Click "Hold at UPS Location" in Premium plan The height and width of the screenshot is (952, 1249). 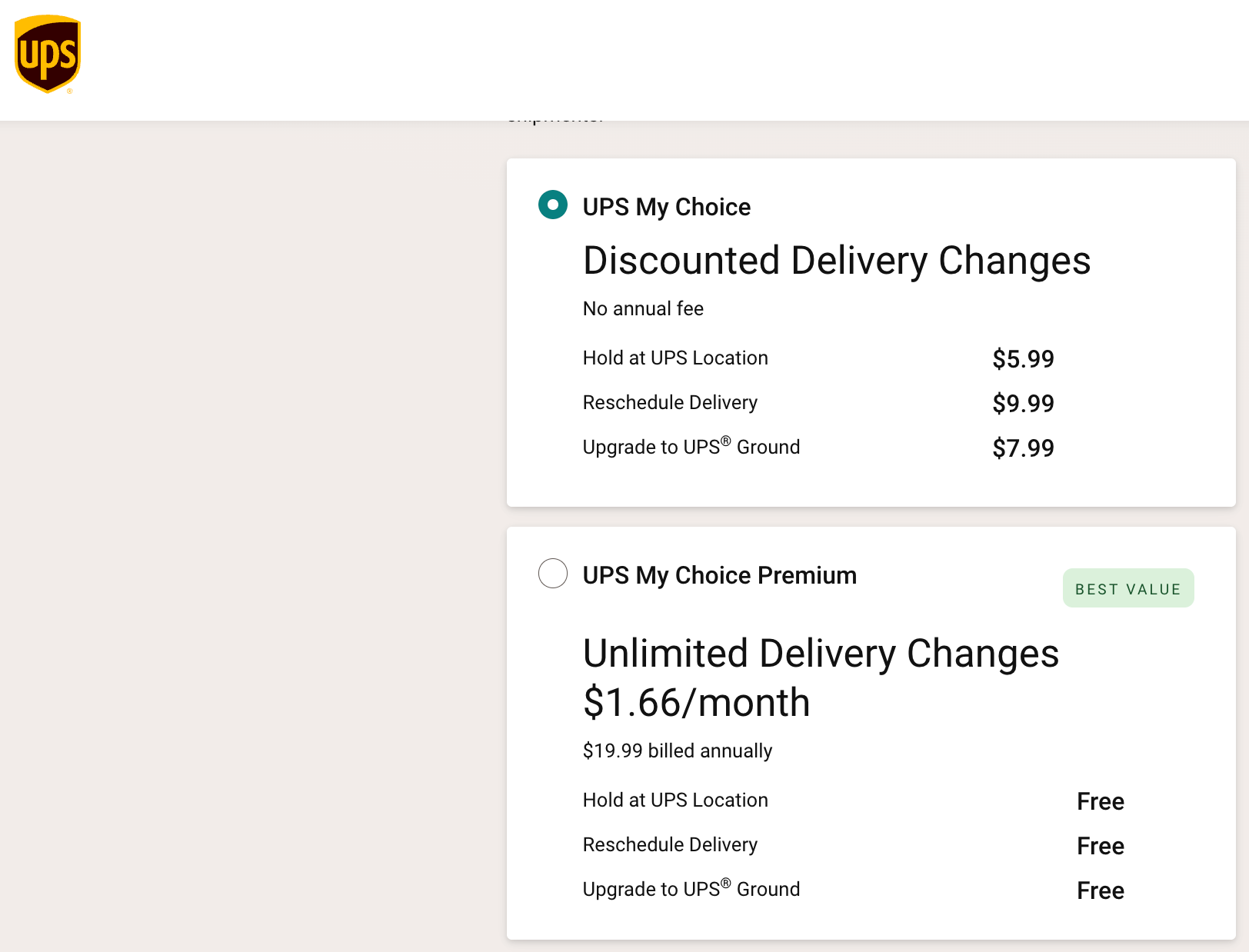(675, 800)
